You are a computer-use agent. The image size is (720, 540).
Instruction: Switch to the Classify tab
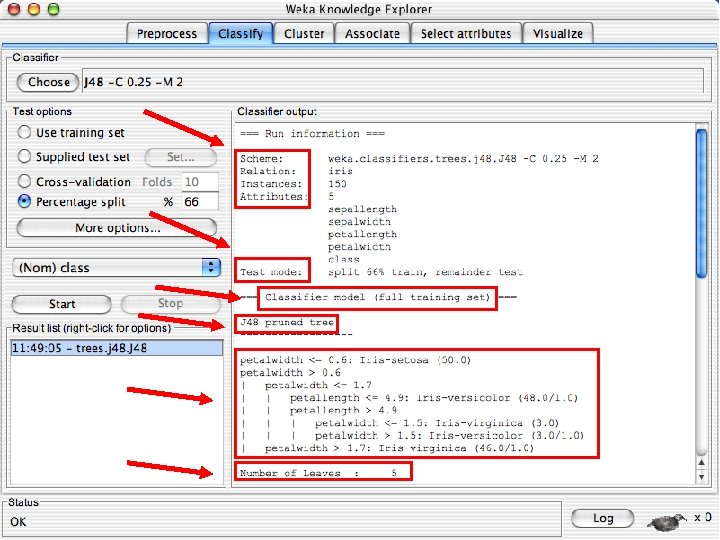click(241, 34)
